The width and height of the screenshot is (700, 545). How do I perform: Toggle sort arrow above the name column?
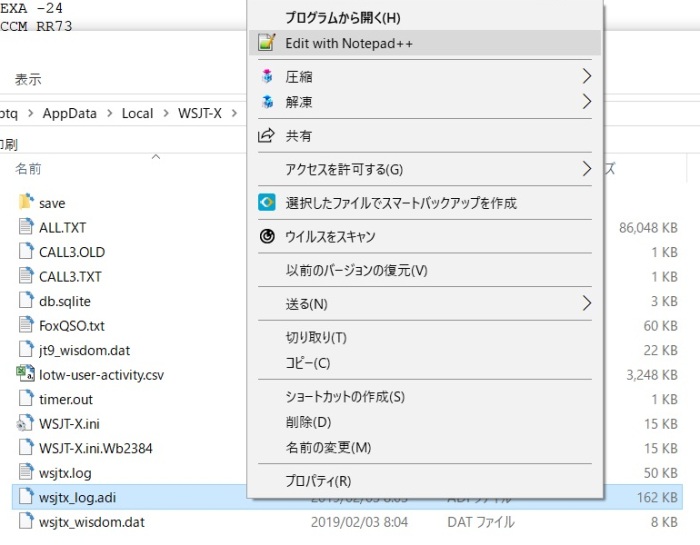click(x=156, y=157)
